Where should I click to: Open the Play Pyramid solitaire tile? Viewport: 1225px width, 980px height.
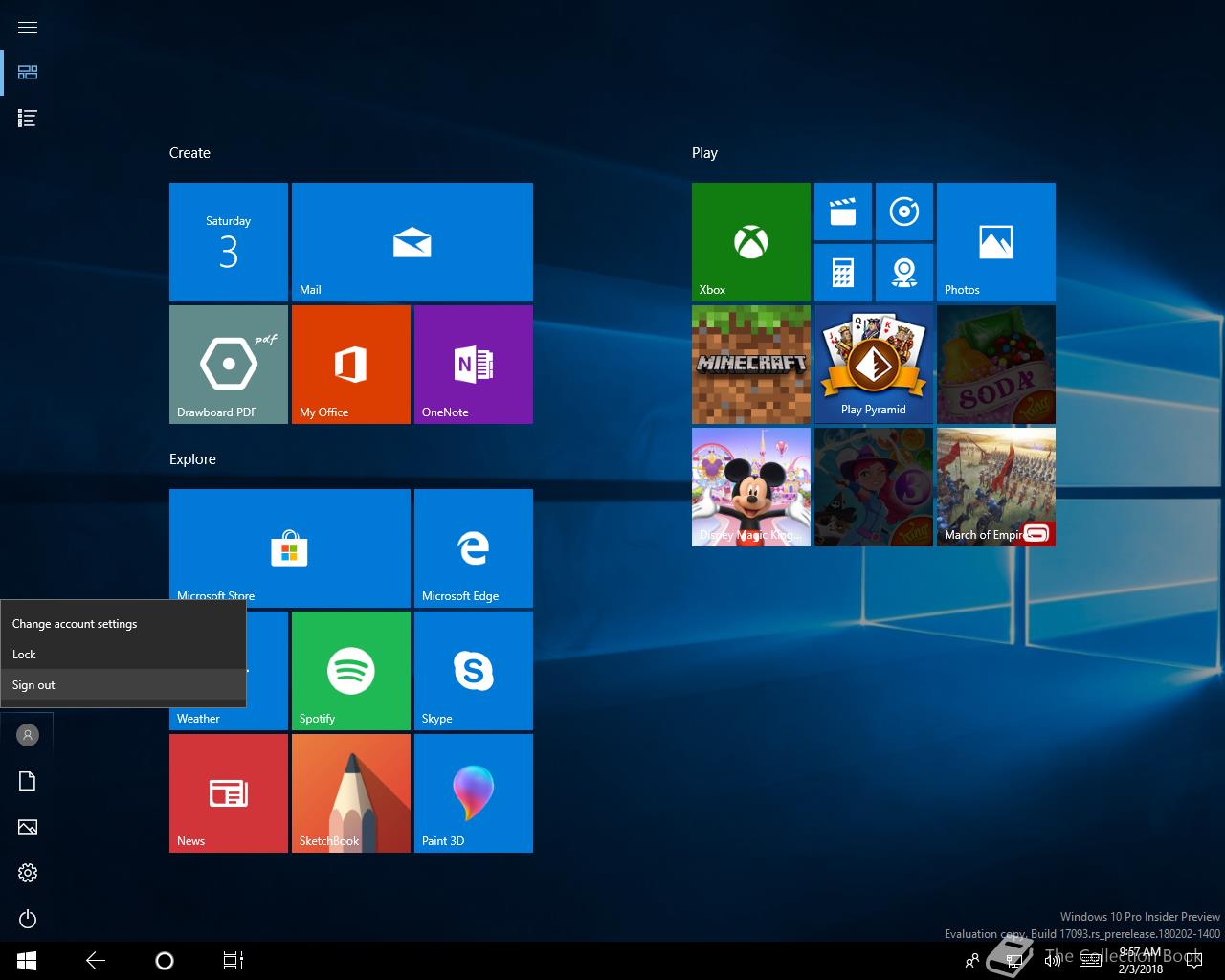point(873,365)
